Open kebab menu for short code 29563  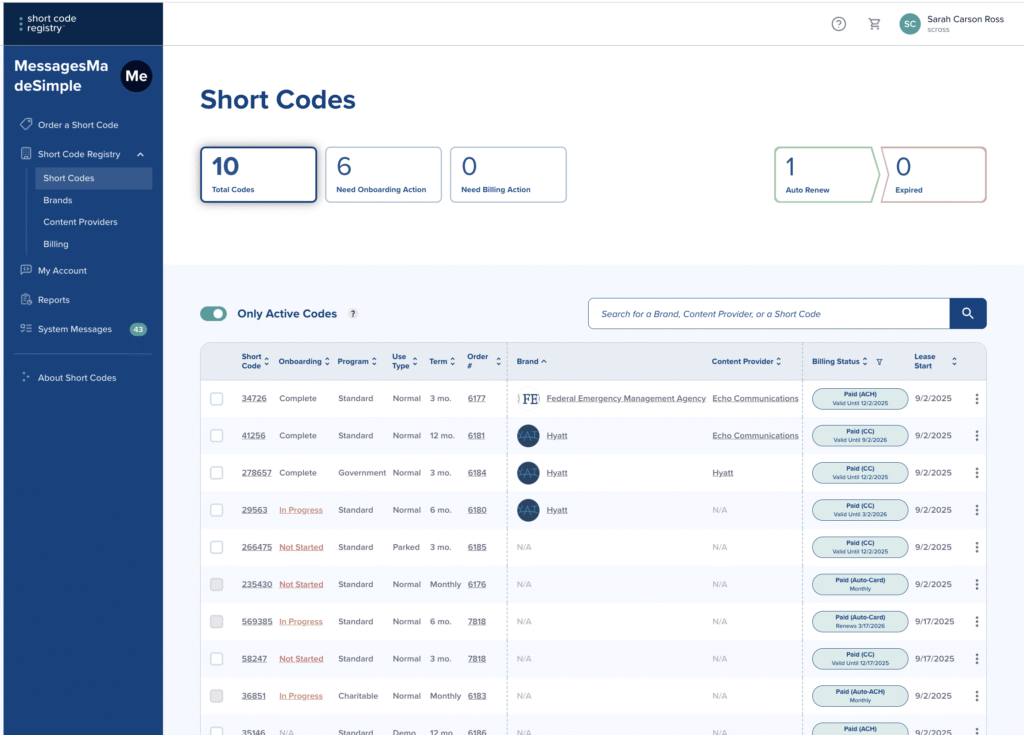(976, 510)
